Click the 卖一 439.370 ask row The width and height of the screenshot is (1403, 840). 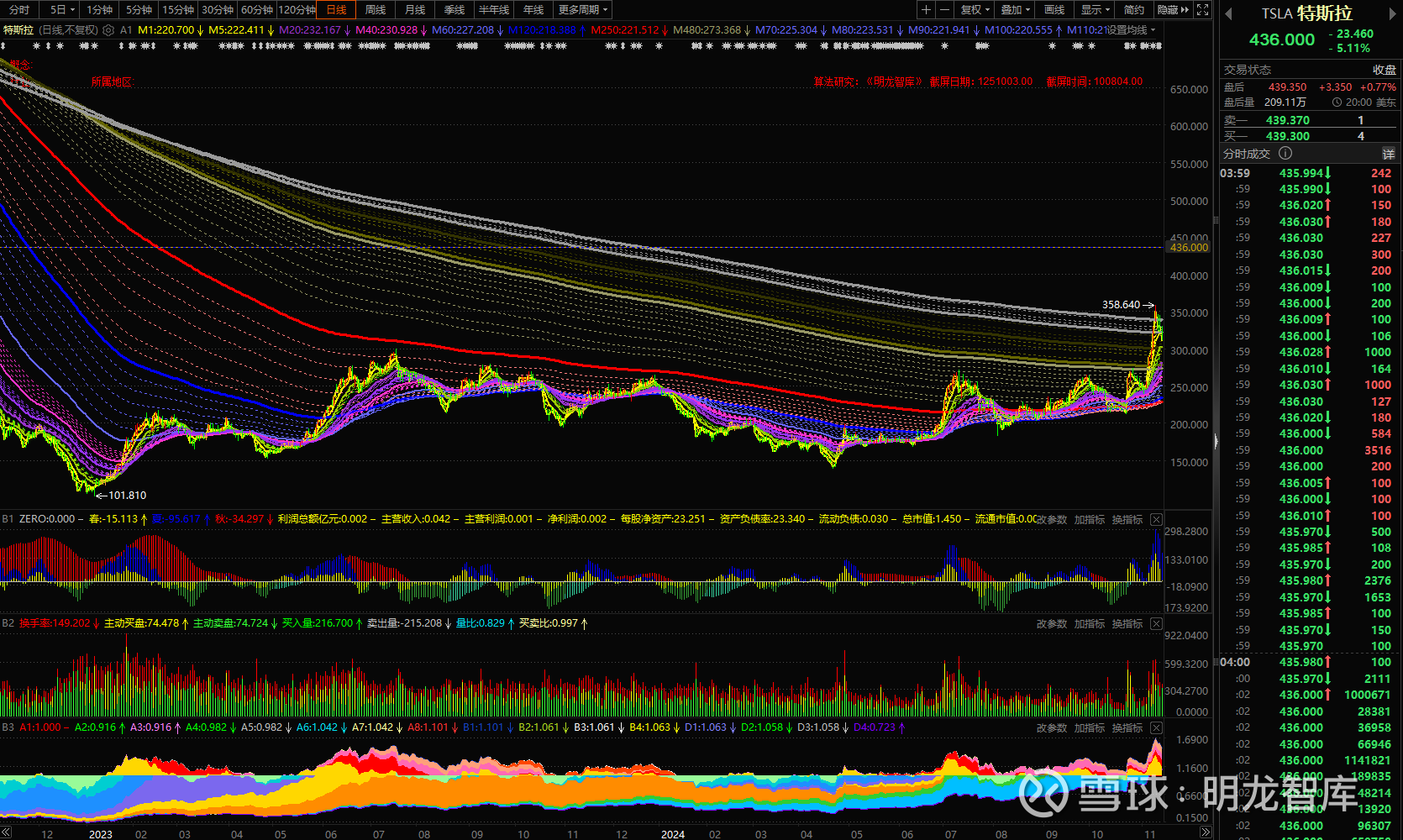pyautogui.click(x=1309, y=120)
